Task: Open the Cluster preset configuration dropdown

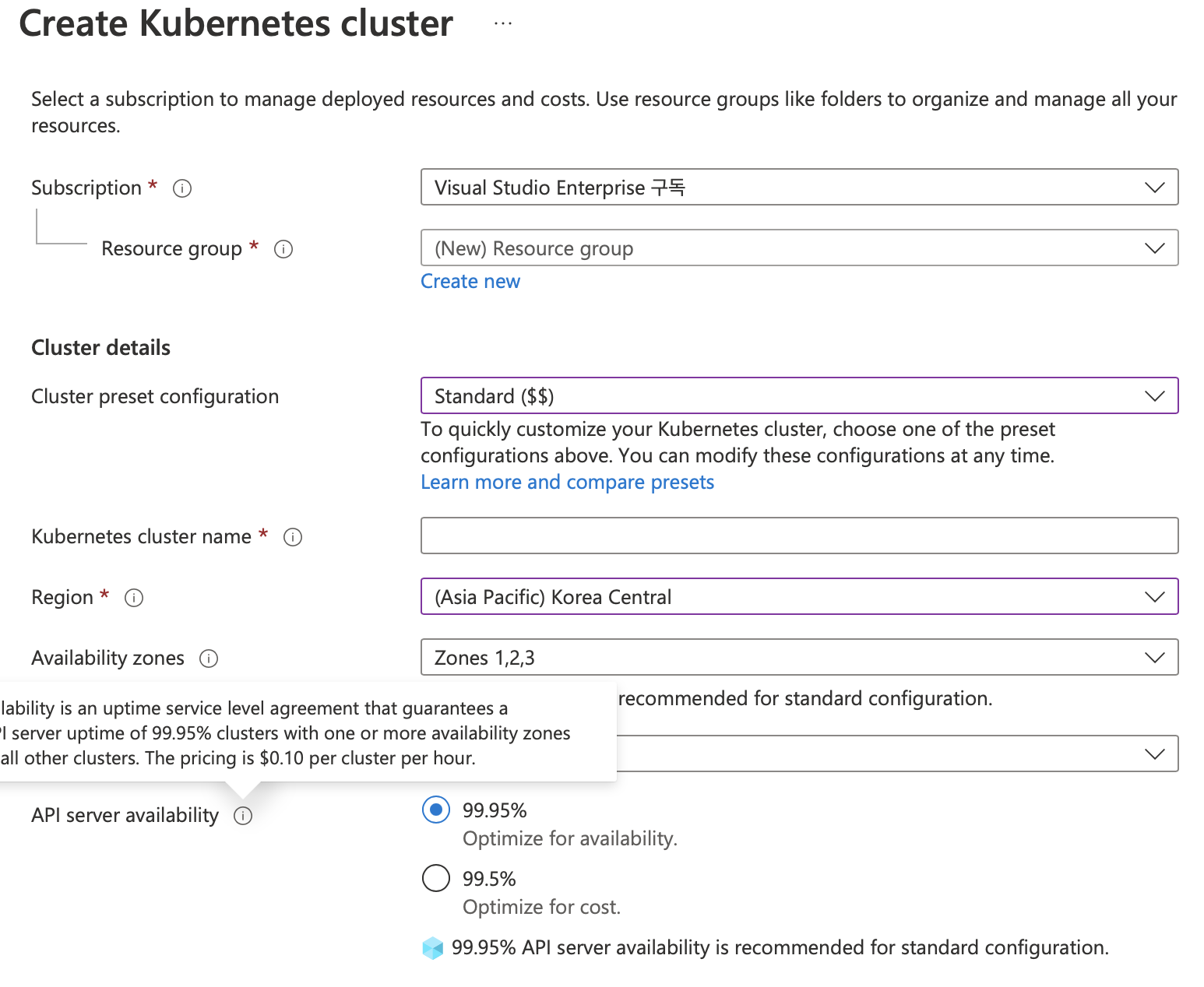Action: 799,396
